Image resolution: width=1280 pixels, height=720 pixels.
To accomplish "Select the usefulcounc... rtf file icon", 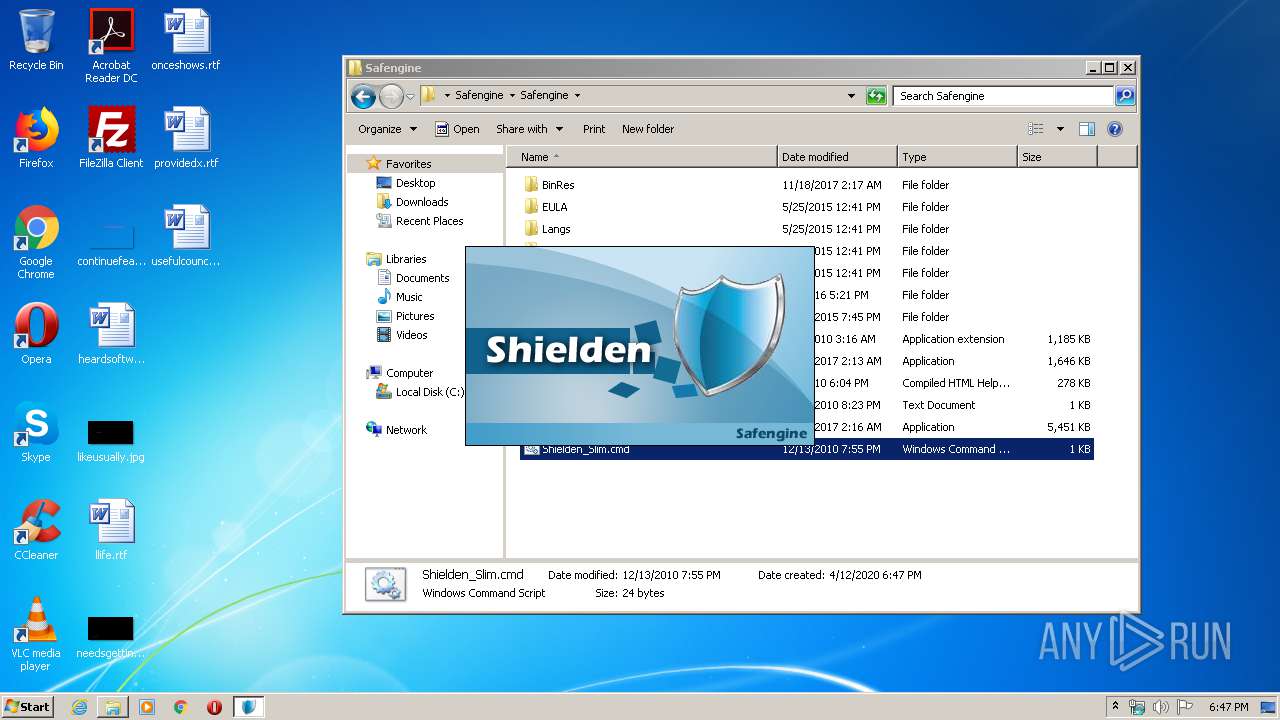I will point(186,236).
